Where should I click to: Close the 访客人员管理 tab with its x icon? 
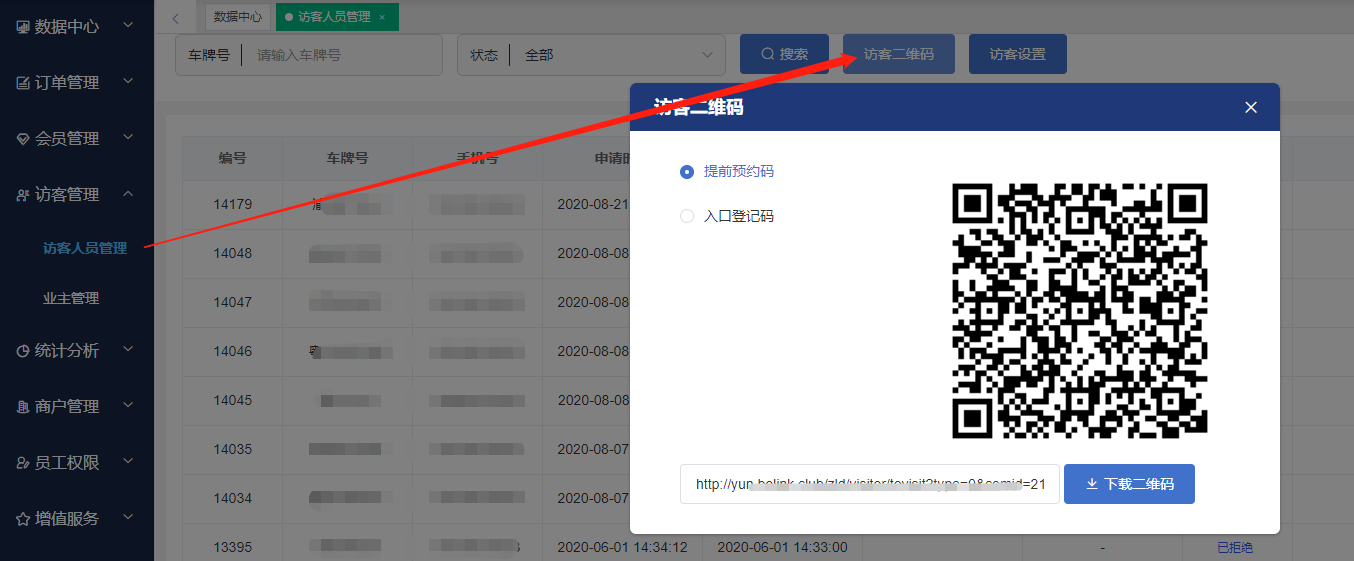(x=382, y=17)
